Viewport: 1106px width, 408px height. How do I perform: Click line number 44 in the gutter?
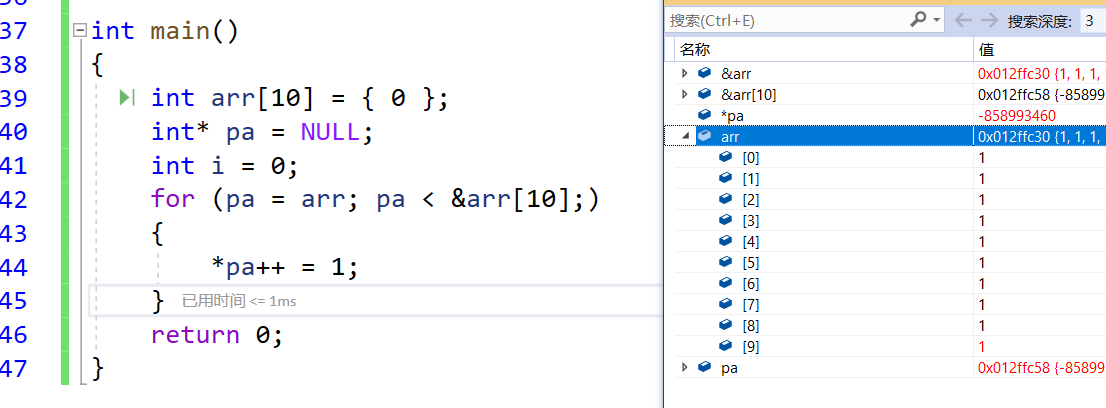(x=13, y=268)
